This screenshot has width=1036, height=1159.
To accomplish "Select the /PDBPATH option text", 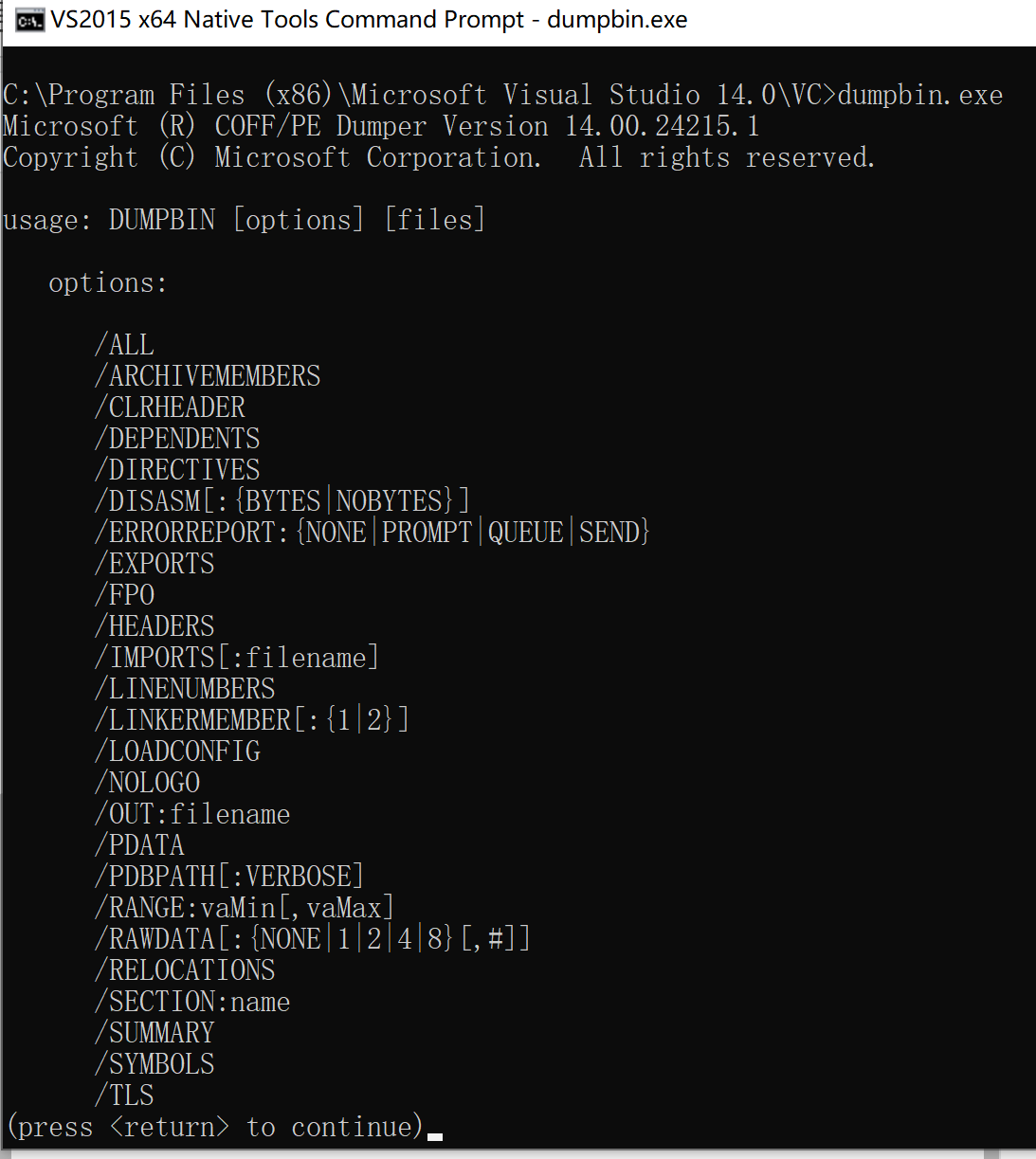I will click(x=227, y=876).
